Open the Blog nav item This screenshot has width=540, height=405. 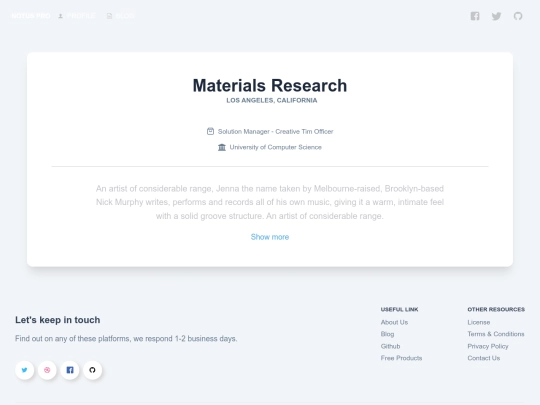click(121, 16)
